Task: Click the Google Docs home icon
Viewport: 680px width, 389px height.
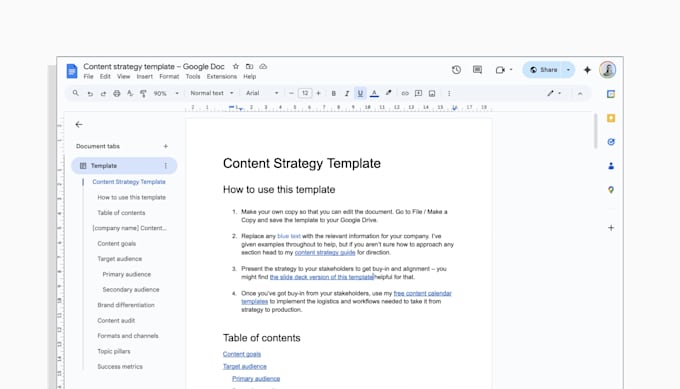Action: click(72, 71)
